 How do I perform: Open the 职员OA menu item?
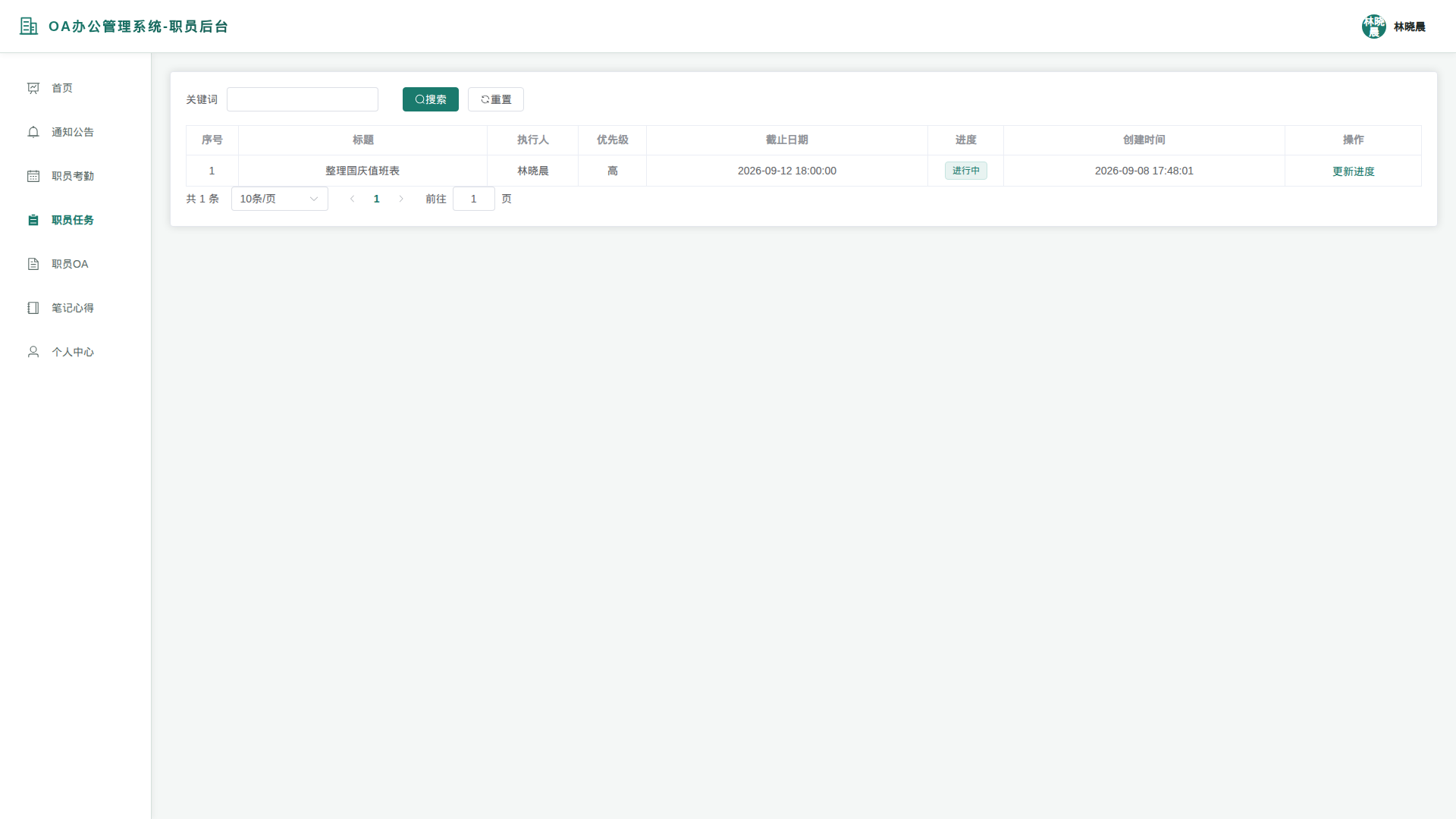[76, 264]
